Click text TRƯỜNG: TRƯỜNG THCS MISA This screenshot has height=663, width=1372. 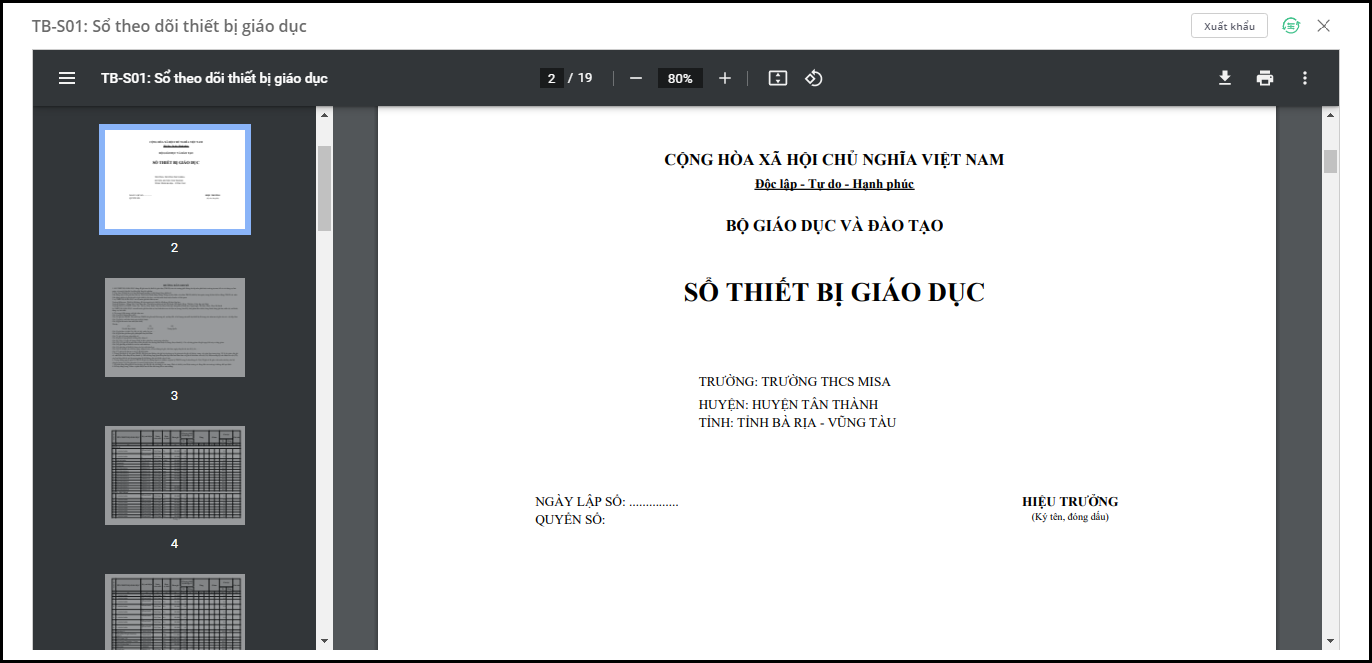794,381
